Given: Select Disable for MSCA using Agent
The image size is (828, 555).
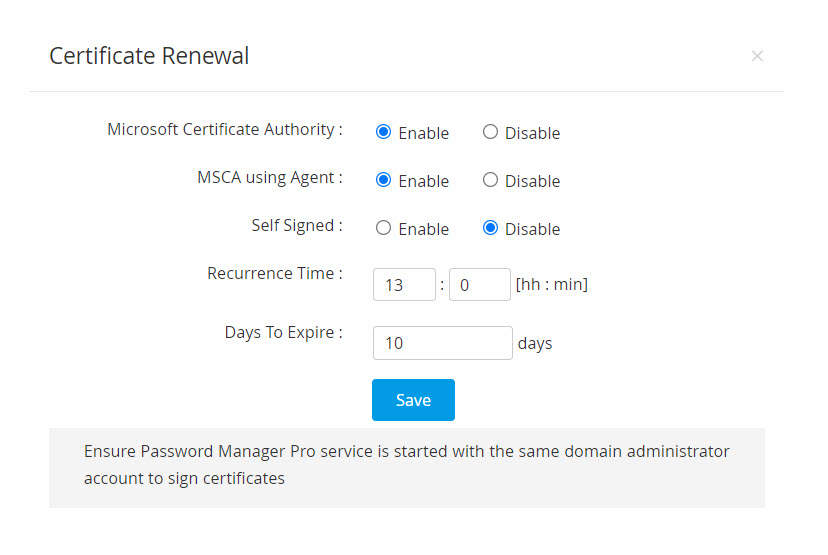Looking at the screenshot, I should [x=490, y=180].
